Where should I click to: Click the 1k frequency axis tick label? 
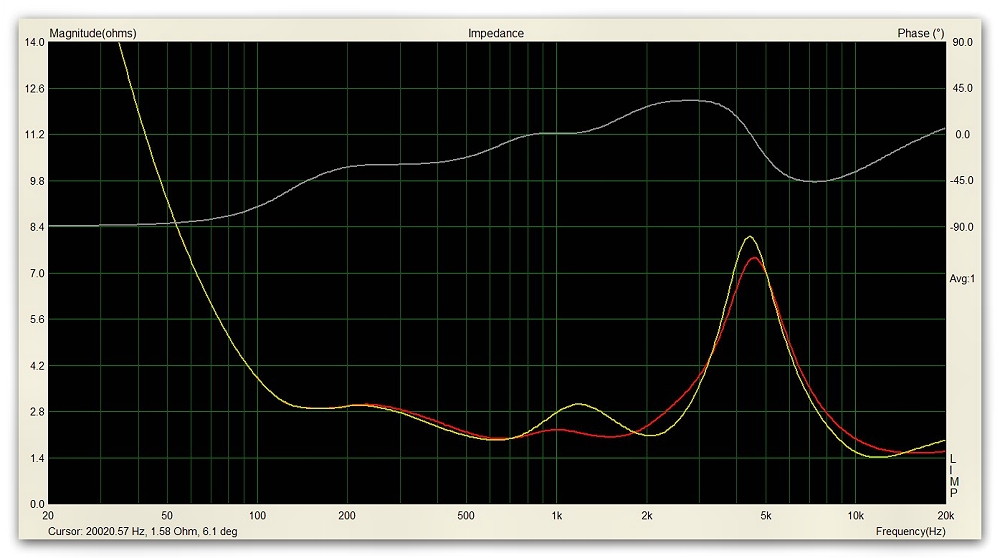click(557, 516)
